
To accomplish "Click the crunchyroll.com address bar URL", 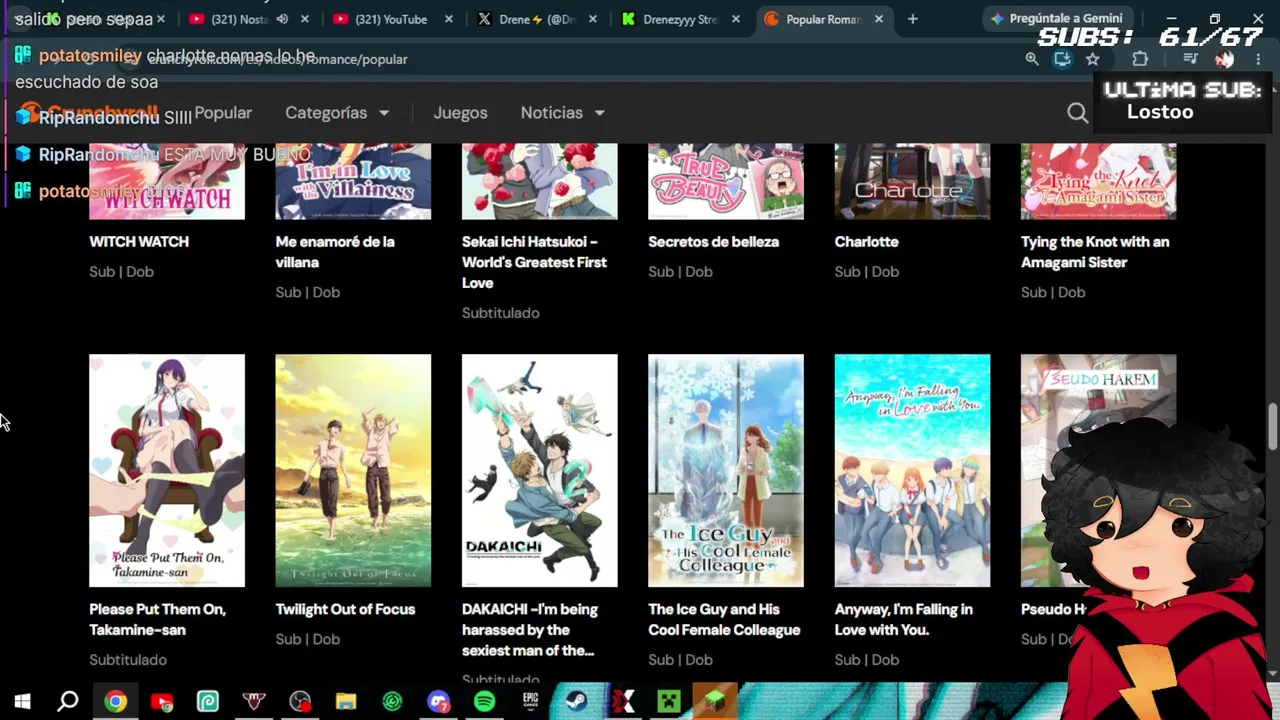I will [277, 59].
